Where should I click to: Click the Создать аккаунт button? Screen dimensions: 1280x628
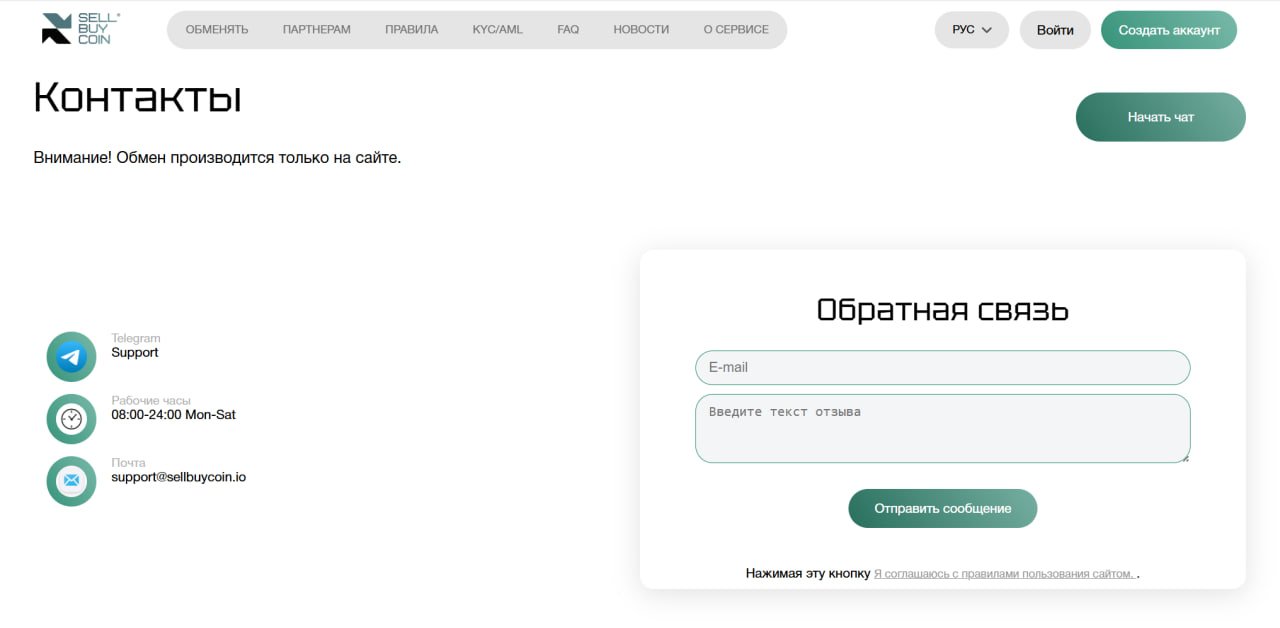1169,30
